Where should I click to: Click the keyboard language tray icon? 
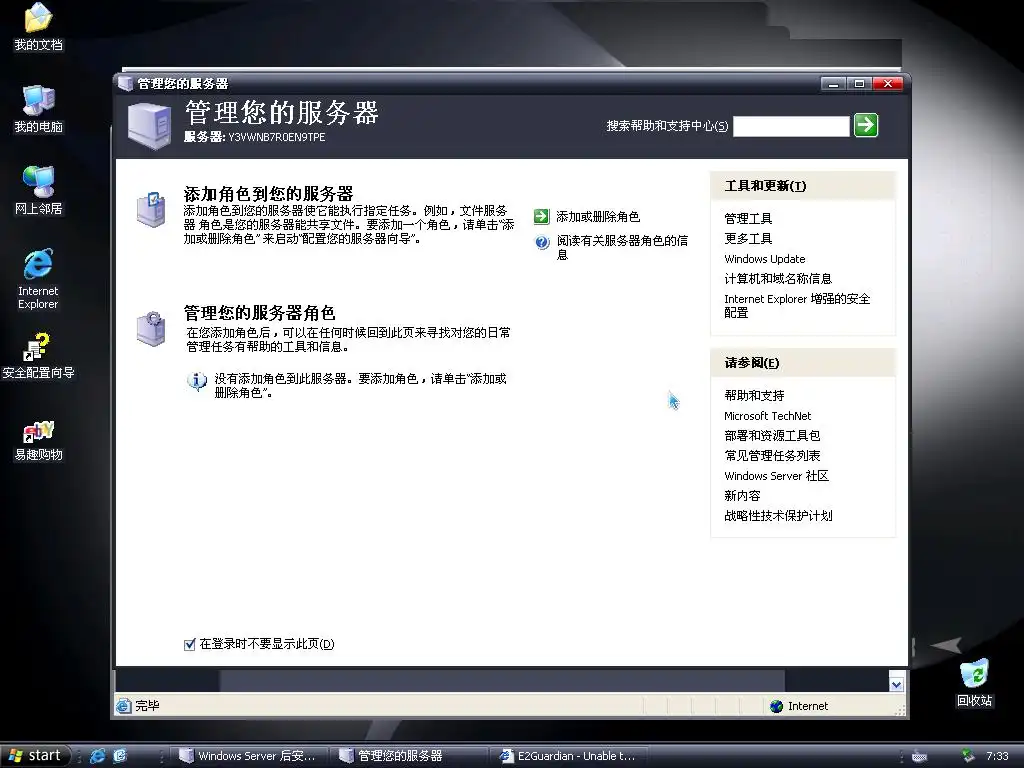[x=920, y=756]
